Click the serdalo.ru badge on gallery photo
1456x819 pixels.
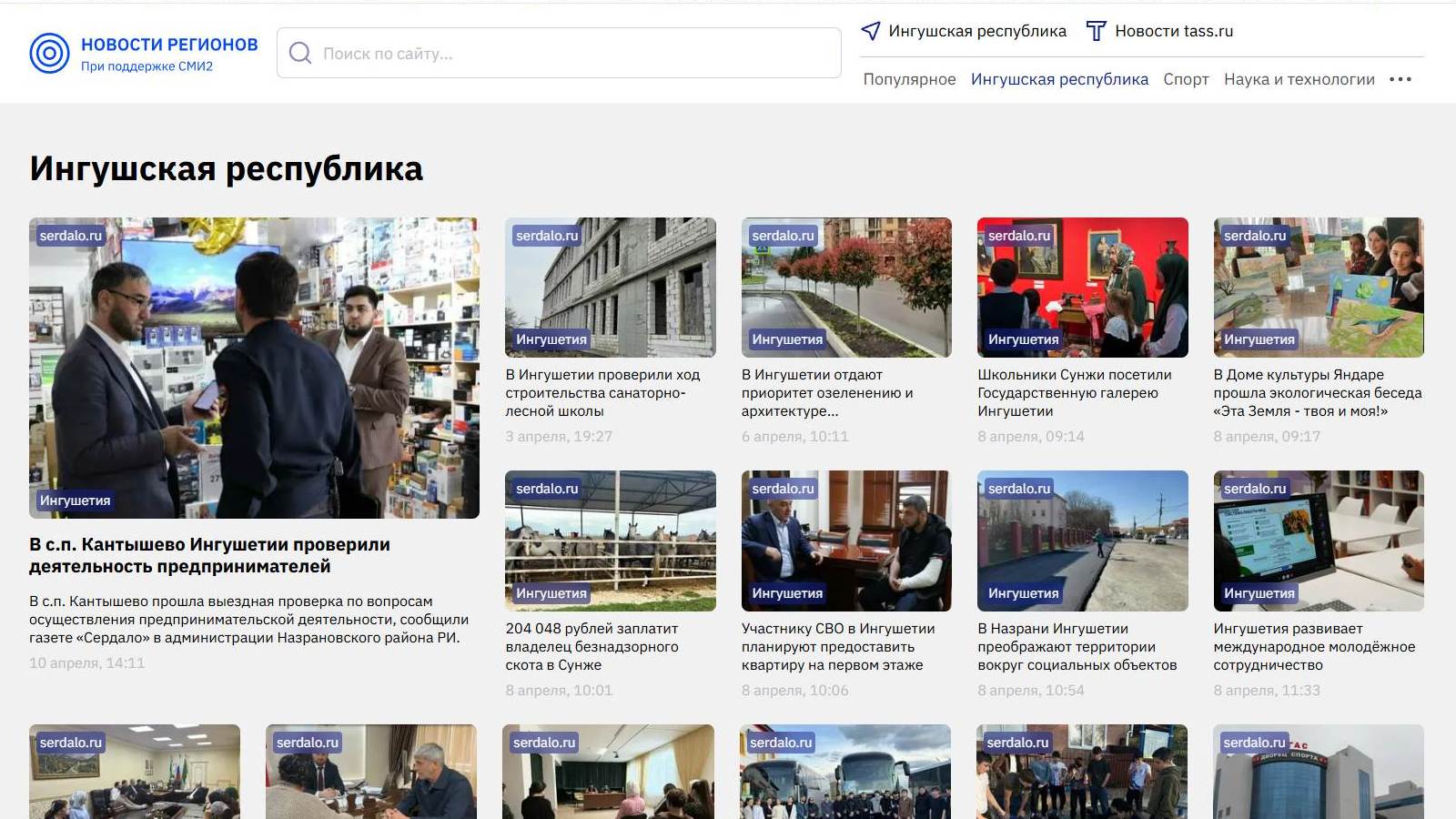click(1018, 236)
